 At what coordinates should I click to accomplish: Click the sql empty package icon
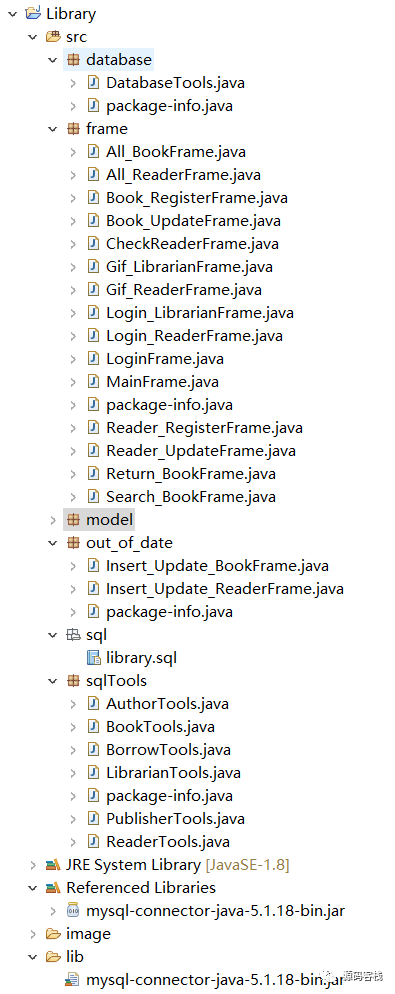74,635
